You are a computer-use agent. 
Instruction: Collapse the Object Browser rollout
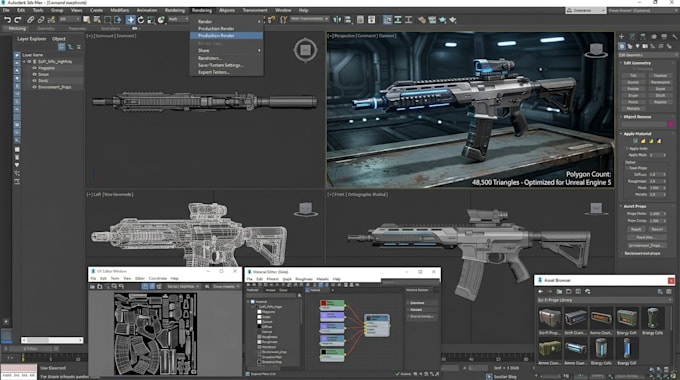click(x=621, y=117)
